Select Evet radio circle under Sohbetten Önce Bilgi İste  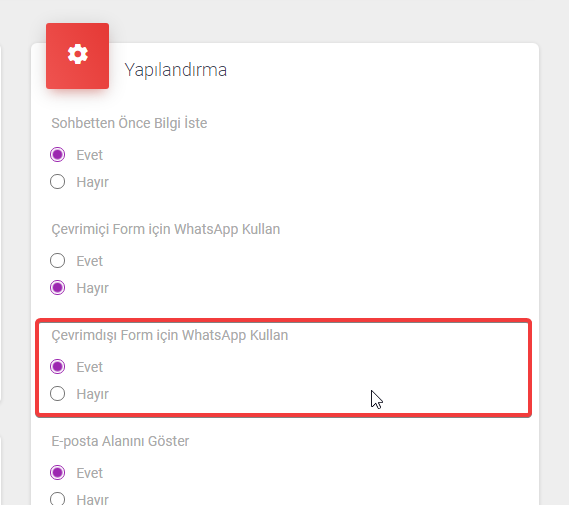(x=58, y=155)
